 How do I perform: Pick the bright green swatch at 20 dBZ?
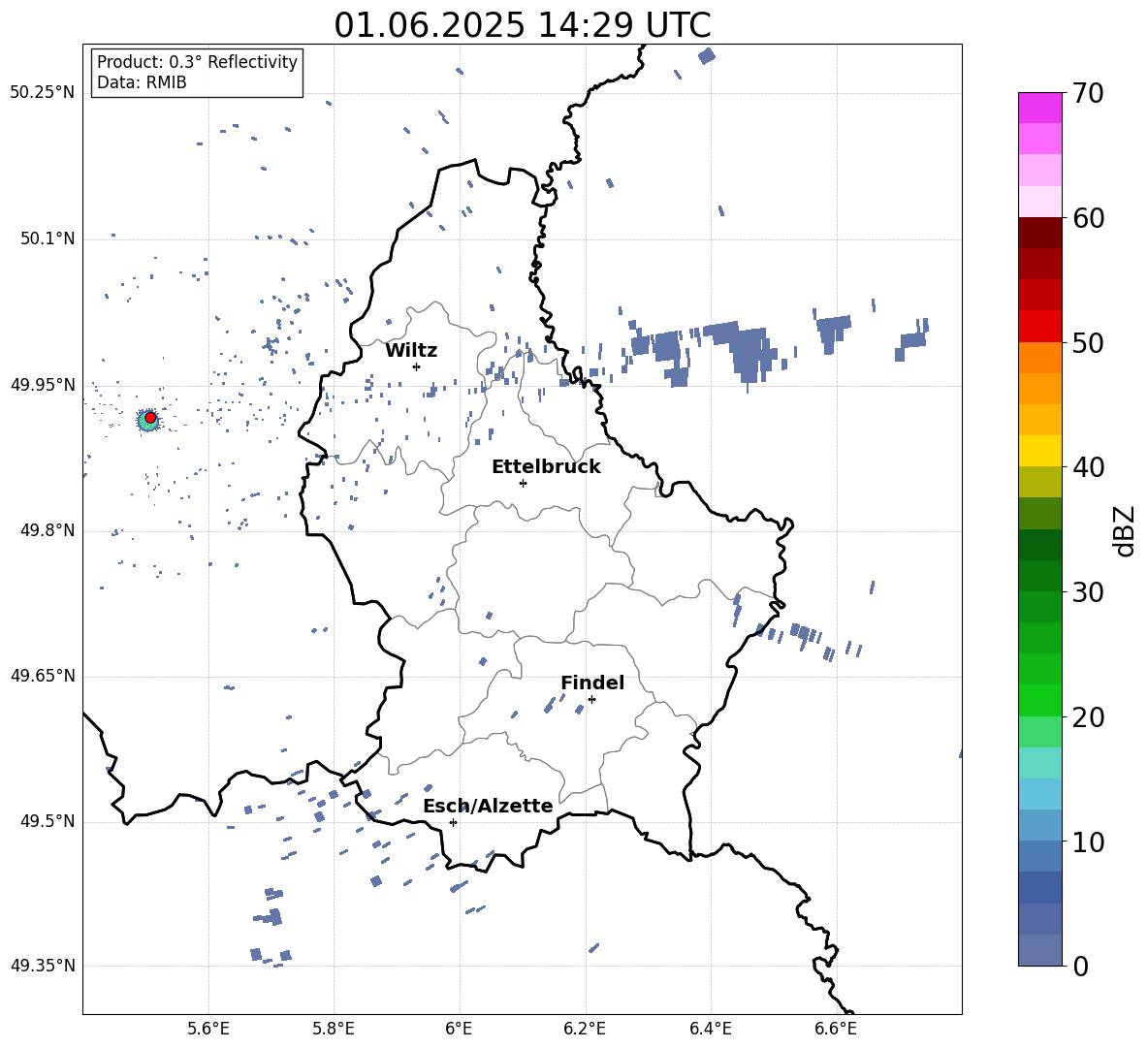(1039, 700)
